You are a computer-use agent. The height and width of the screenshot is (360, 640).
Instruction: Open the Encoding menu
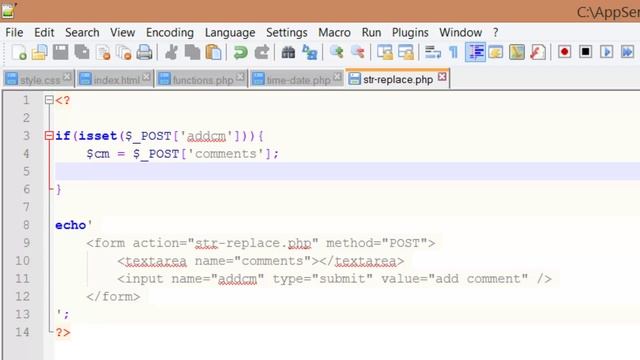tap(170, 32)
